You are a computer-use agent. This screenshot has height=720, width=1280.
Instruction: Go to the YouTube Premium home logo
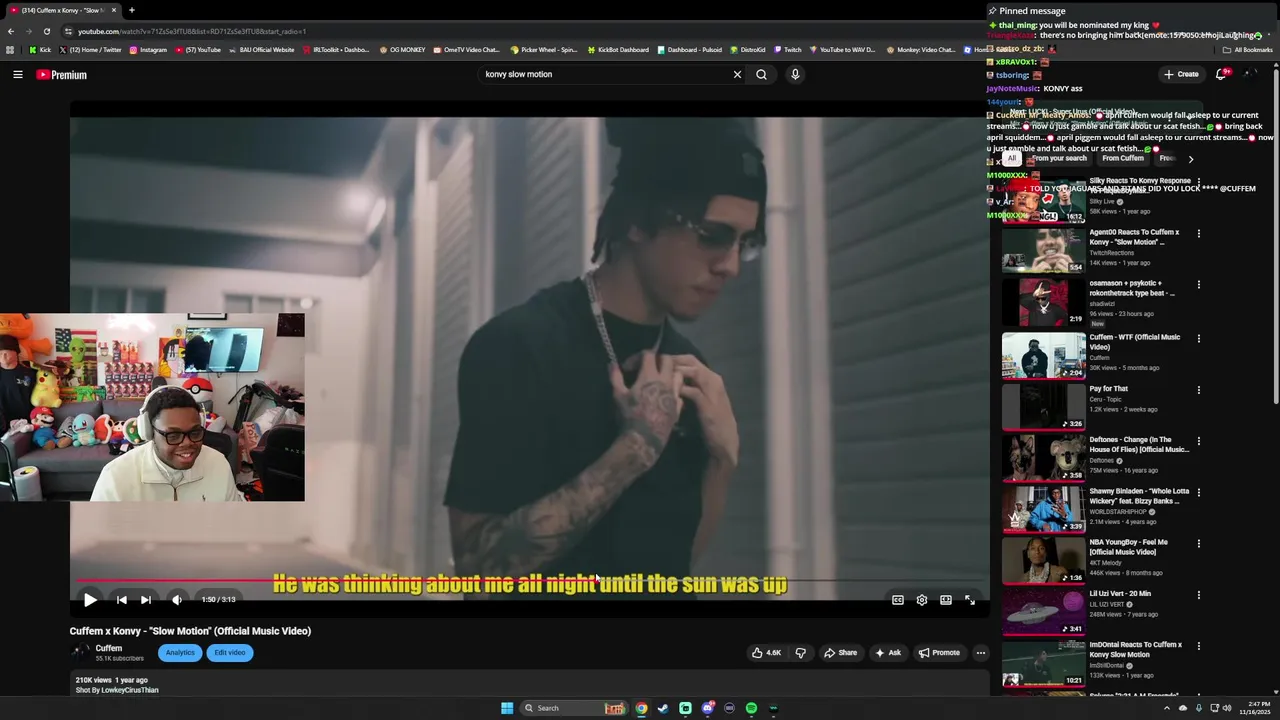point(62,75)
